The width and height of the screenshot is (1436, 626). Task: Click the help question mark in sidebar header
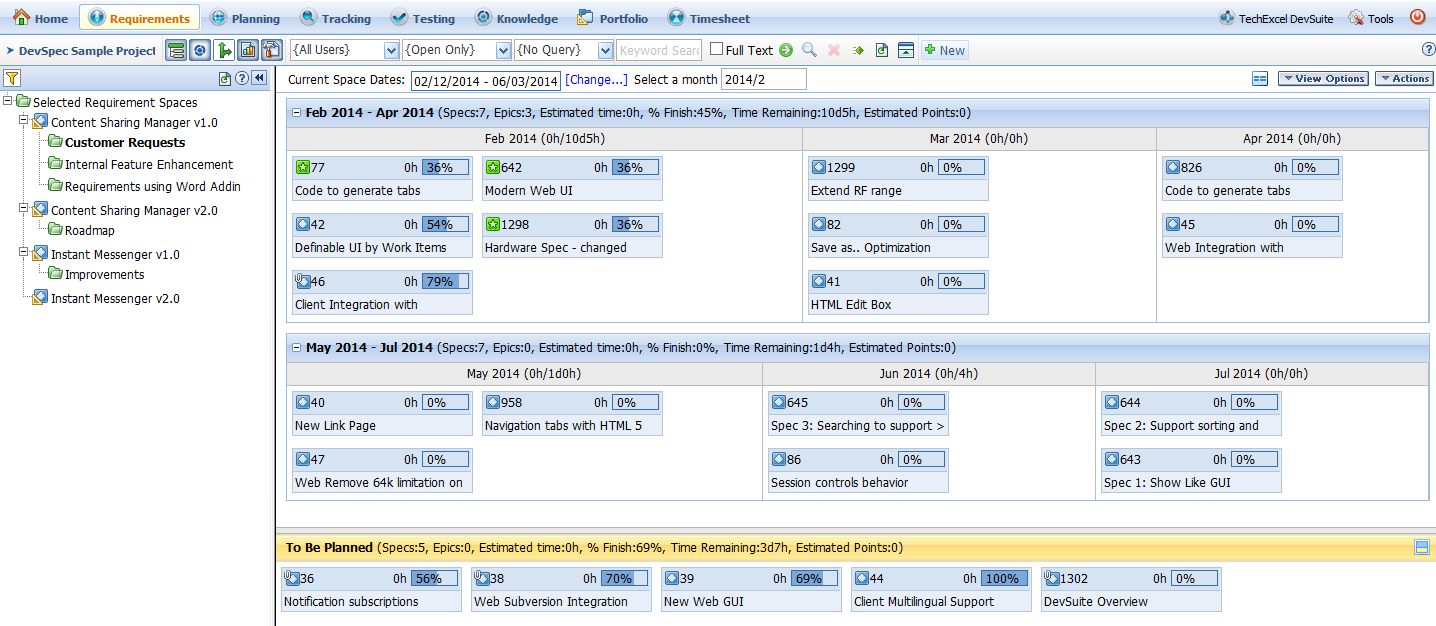pyautogui.click(x=242, y=78)
